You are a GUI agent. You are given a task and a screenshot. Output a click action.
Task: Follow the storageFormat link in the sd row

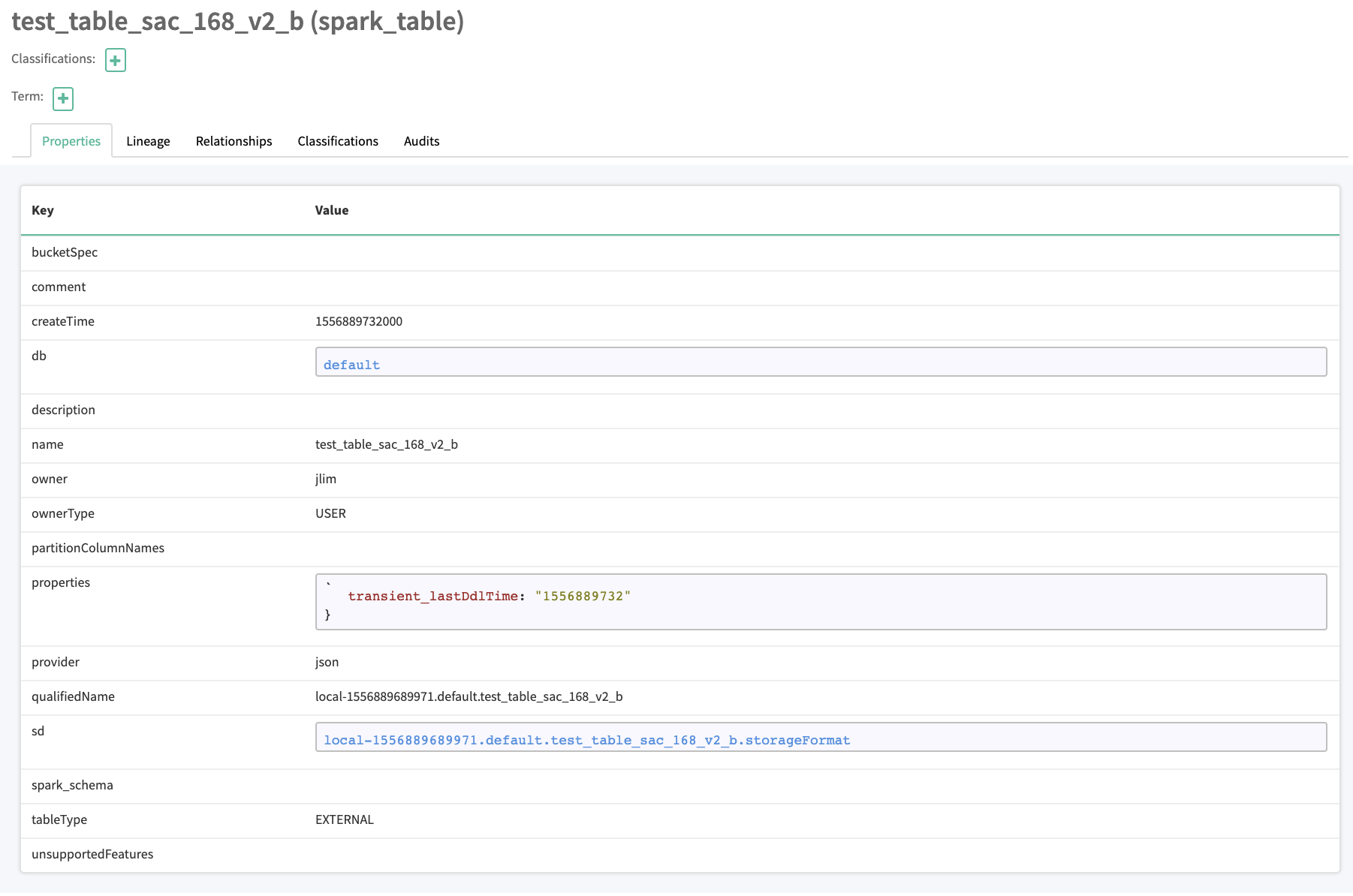coord(586,740)
